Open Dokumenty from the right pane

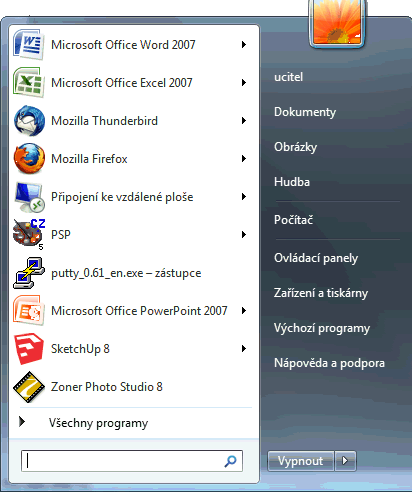(x=305, y=112)
